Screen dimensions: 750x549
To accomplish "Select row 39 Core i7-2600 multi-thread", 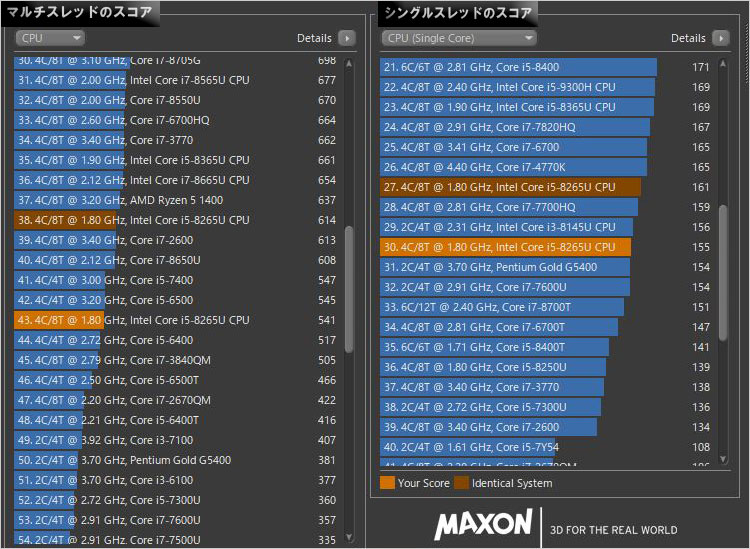I will click(x=175, y=240).
